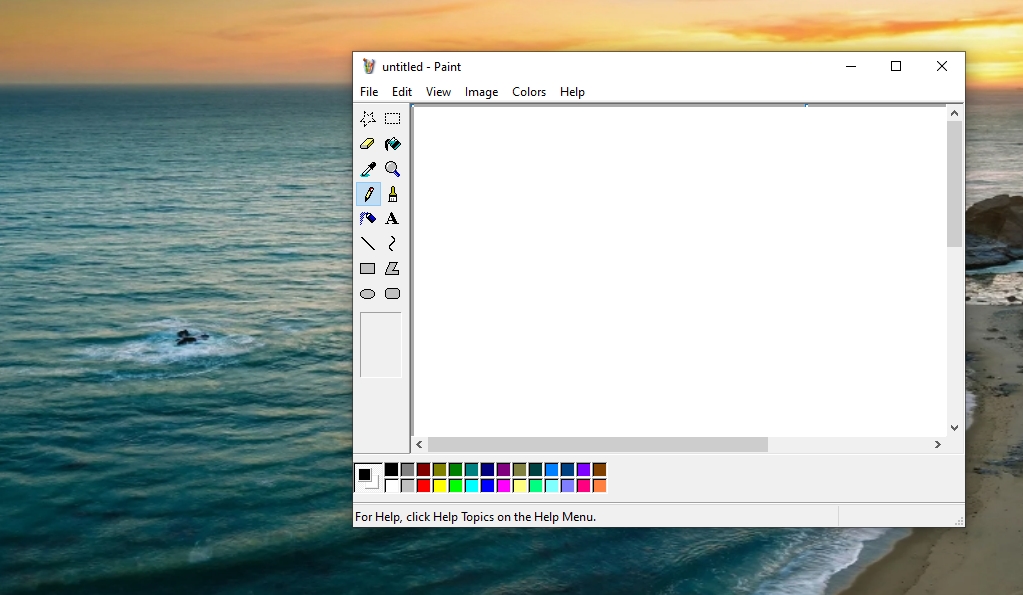Image resolution: width=1023 pixels, height=595 pixels.
Task: Choose the orange swatch
Action: (600, 485)
